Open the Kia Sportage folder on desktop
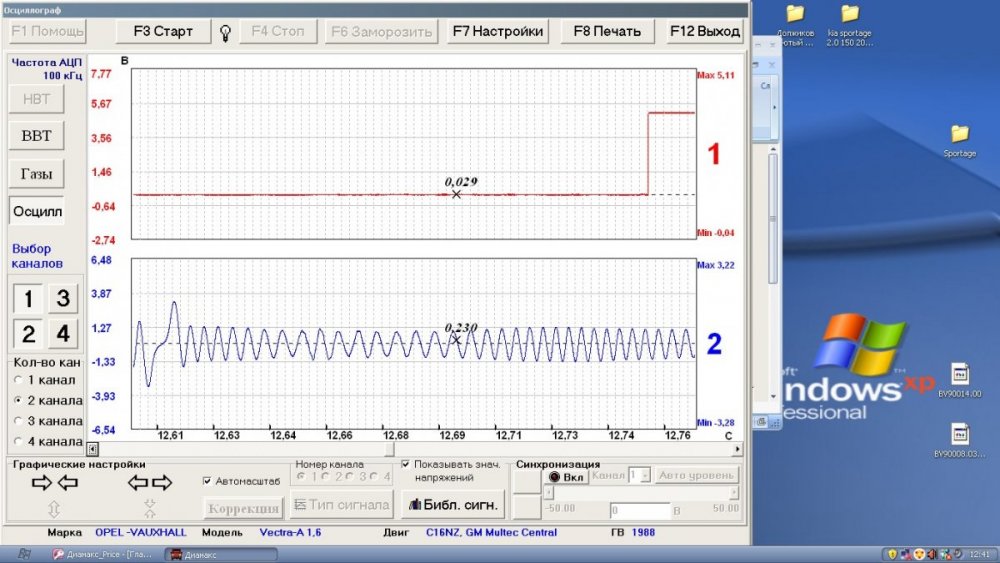This screenshot has width=1000, height=563. [849, 21]
